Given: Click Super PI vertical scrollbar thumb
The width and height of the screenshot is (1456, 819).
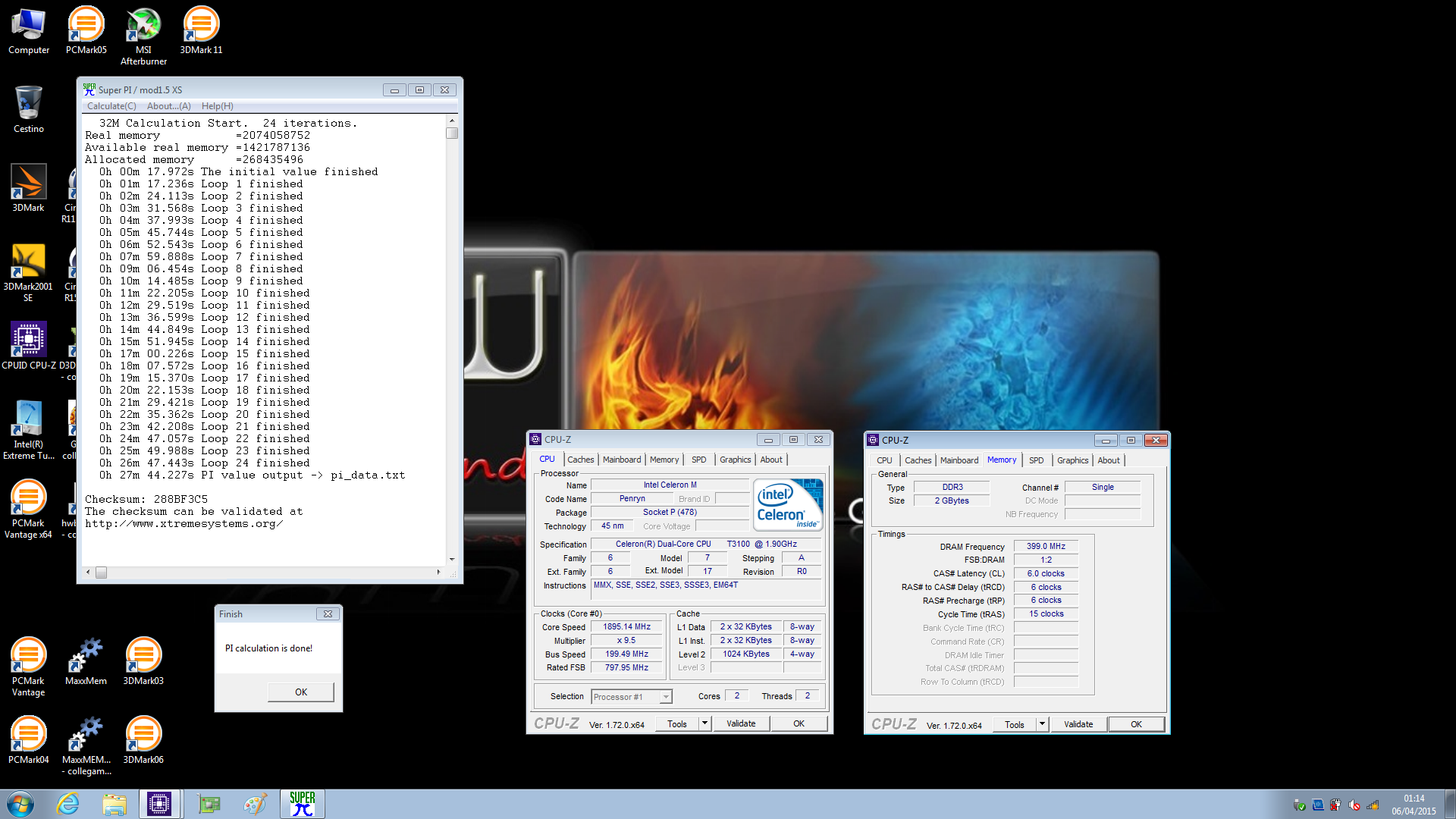Looking at the screenshot, I should coord(452,133).
